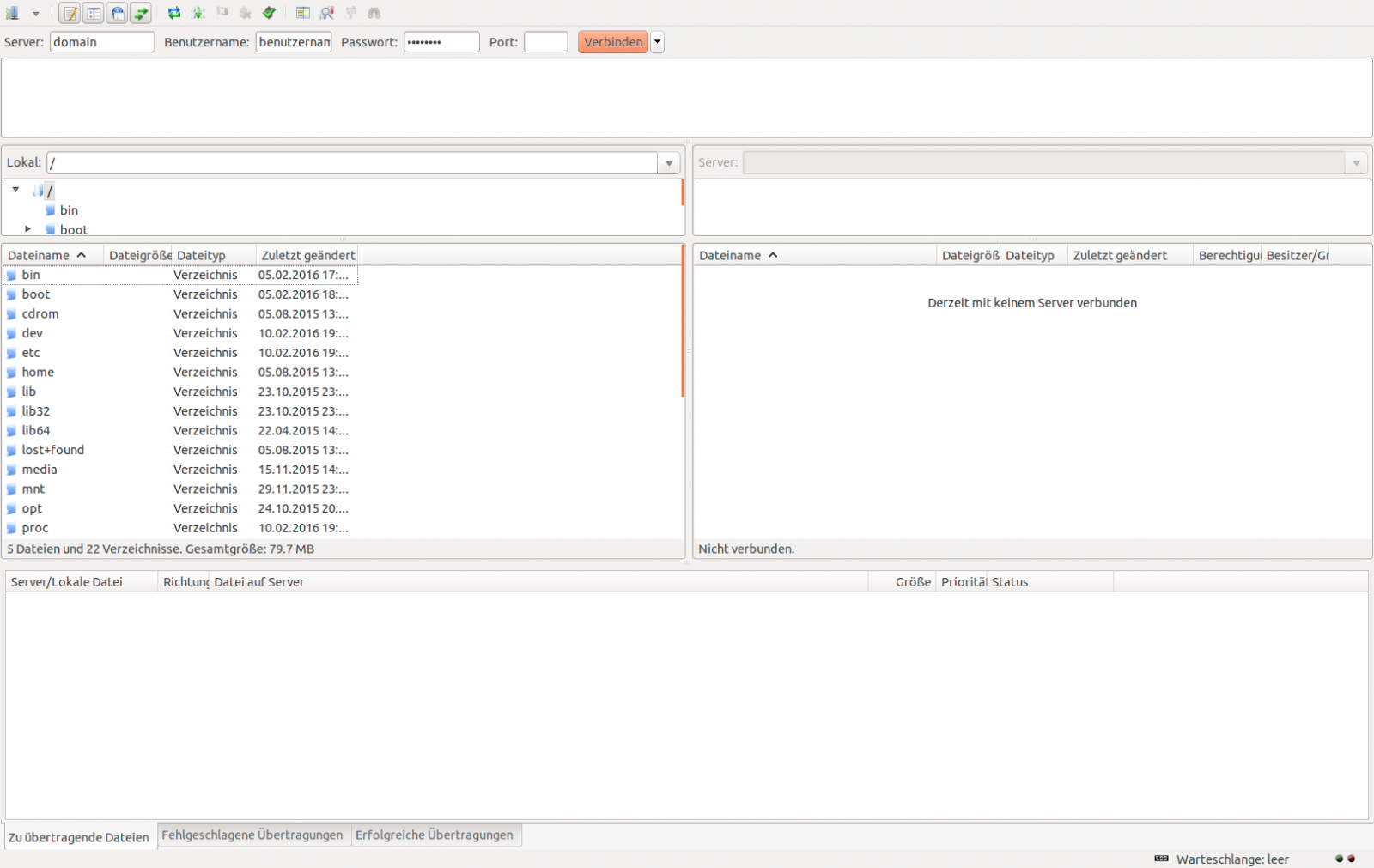Click the colored two-column list toolbar icon
Screen dimensions: 1374x868
pyautogui.click(x=303, y=13)
